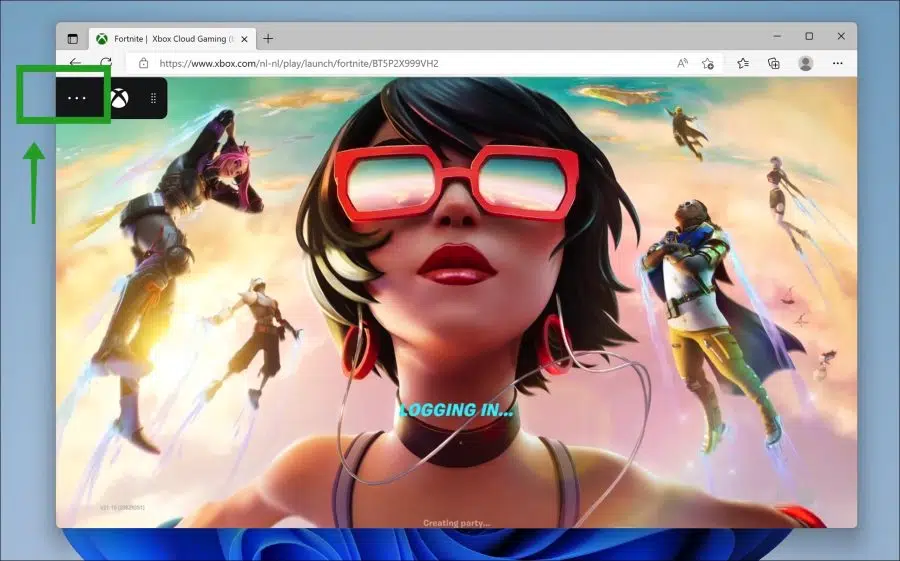Open Read aloud icon in address bar

682,63
